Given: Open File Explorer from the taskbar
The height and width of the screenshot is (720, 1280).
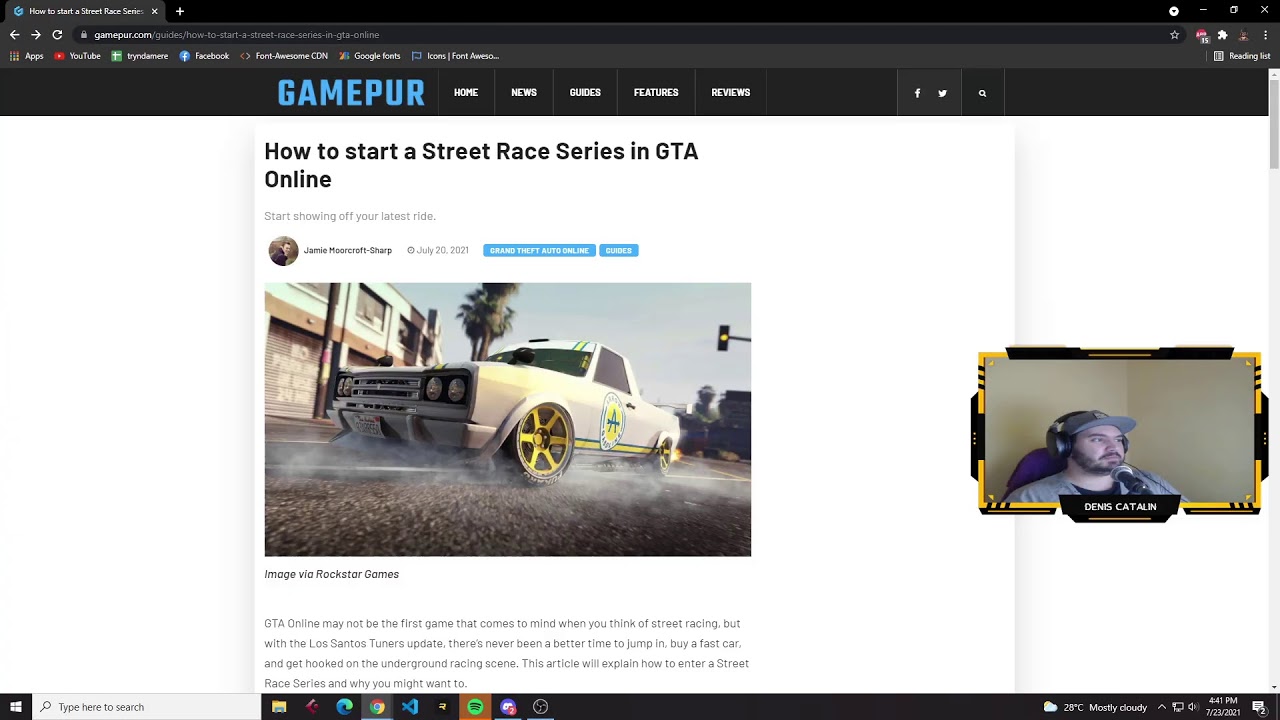Looking at the screenshot, I should [x=279, y=707].
